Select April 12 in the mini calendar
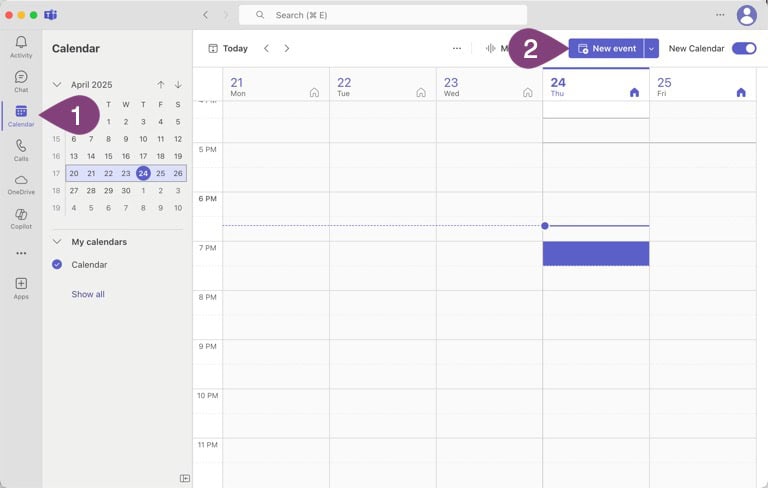This screenshot has height=488, width=768. pos(178,139)
